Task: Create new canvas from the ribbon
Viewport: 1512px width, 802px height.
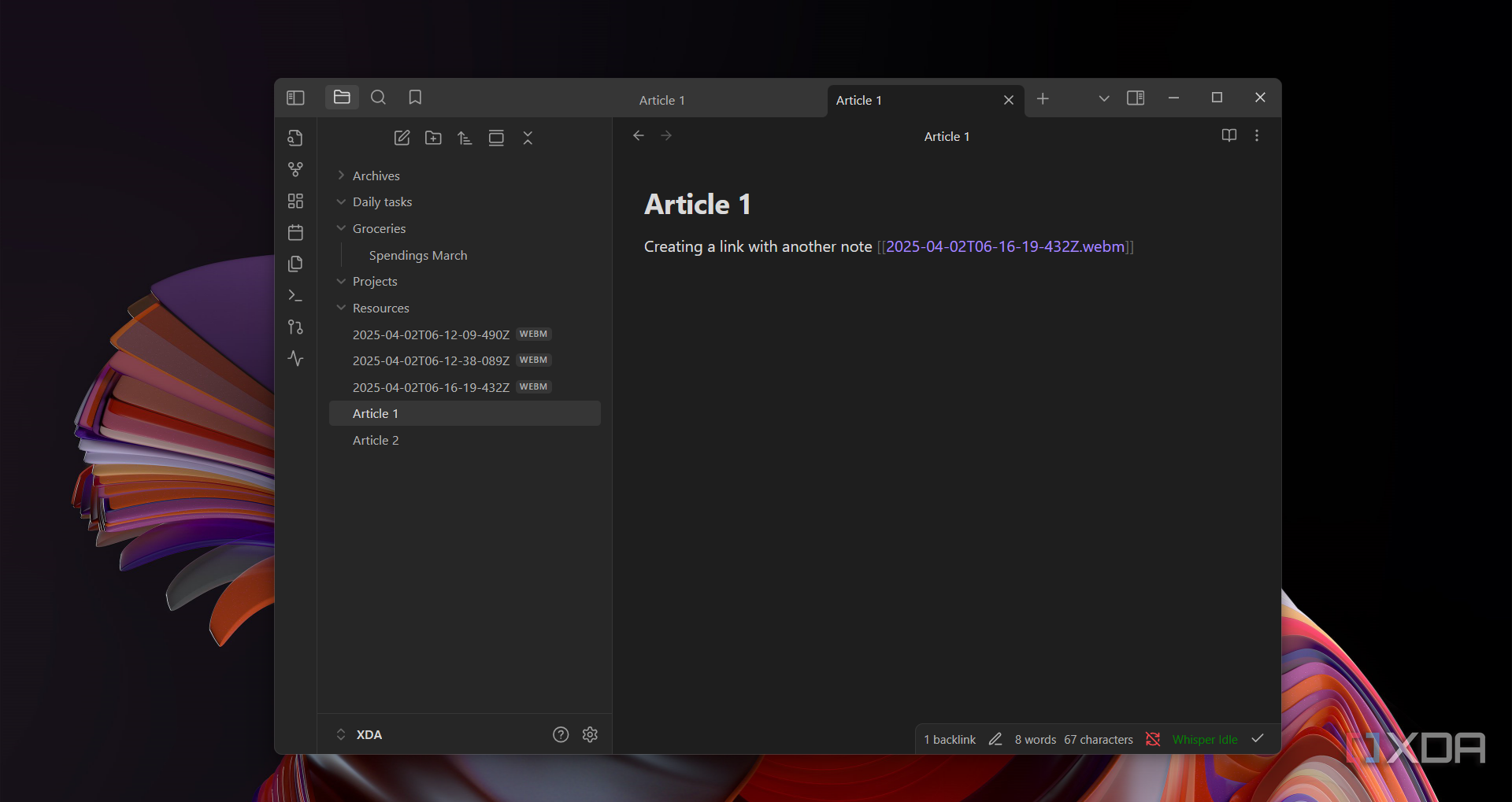Action: [x=295, y=201]
